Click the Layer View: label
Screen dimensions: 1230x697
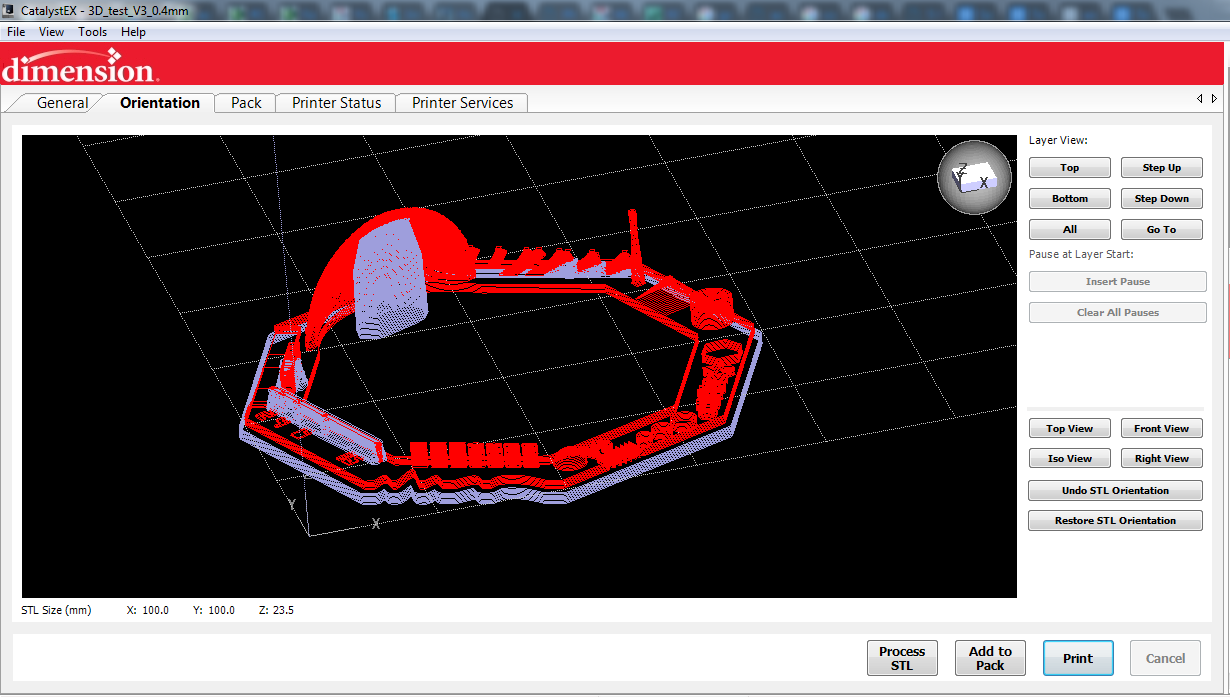1058,141
